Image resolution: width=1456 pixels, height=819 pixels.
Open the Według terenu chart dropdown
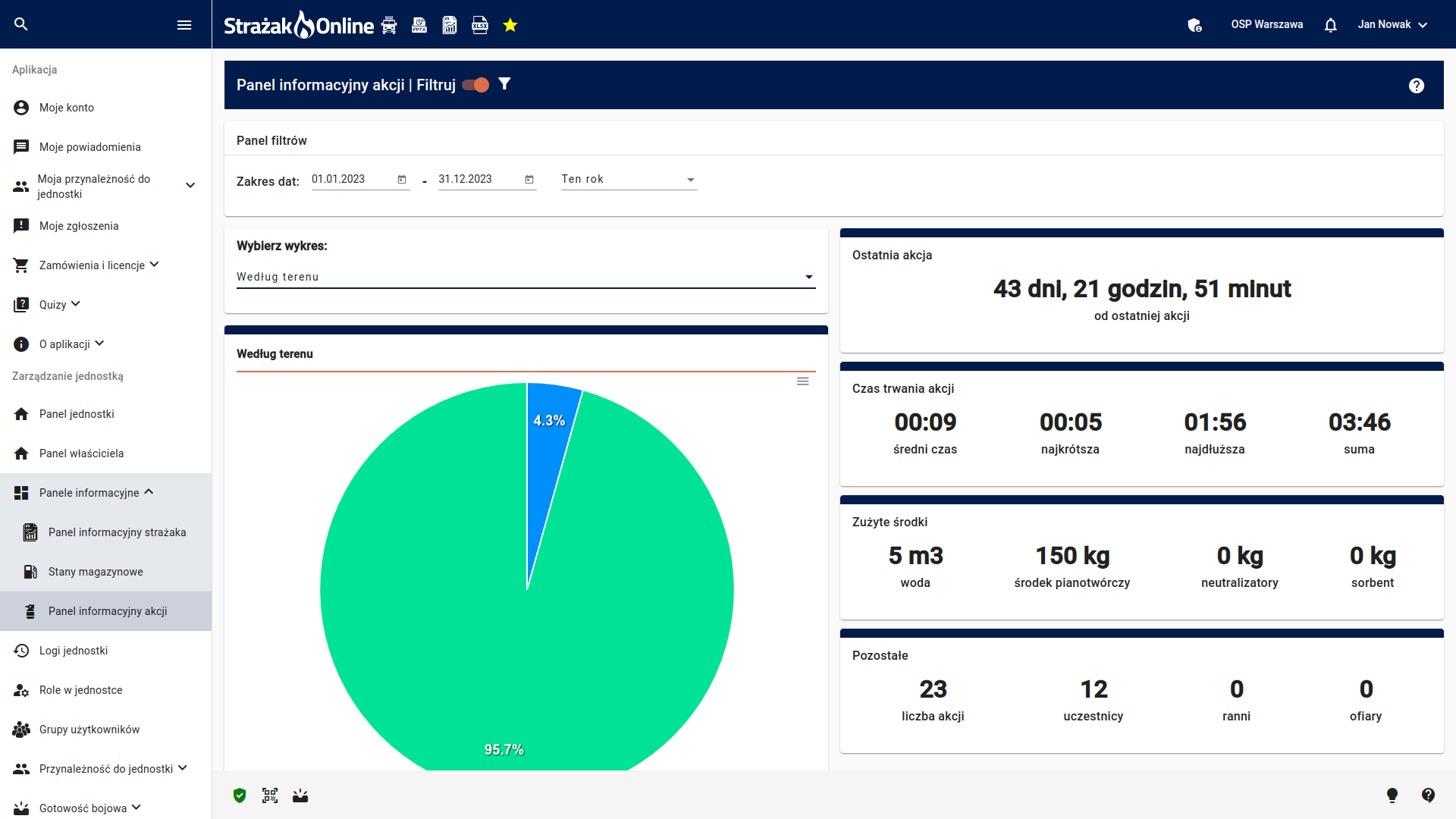[x=526, y=278]
